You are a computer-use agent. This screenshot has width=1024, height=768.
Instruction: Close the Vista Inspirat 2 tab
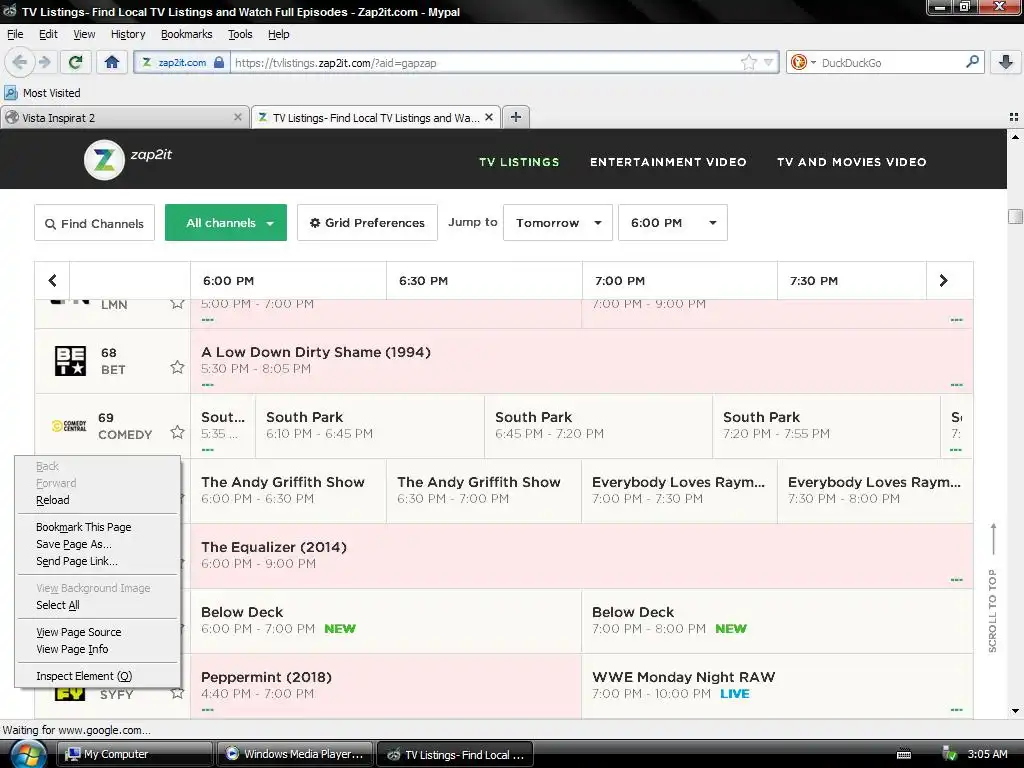coord(238,117)
